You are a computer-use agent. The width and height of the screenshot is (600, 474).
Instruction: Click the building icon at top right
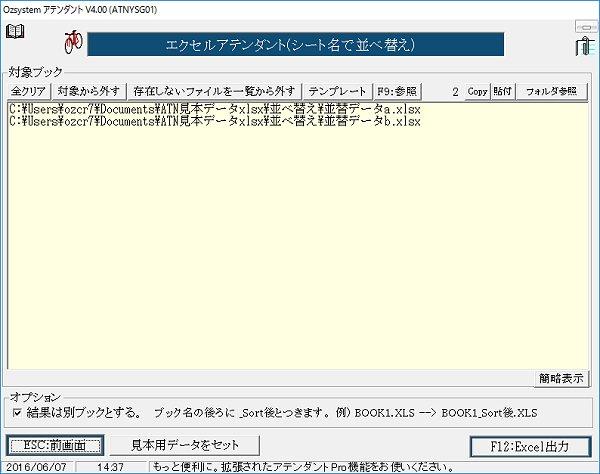tap(586, 46)
